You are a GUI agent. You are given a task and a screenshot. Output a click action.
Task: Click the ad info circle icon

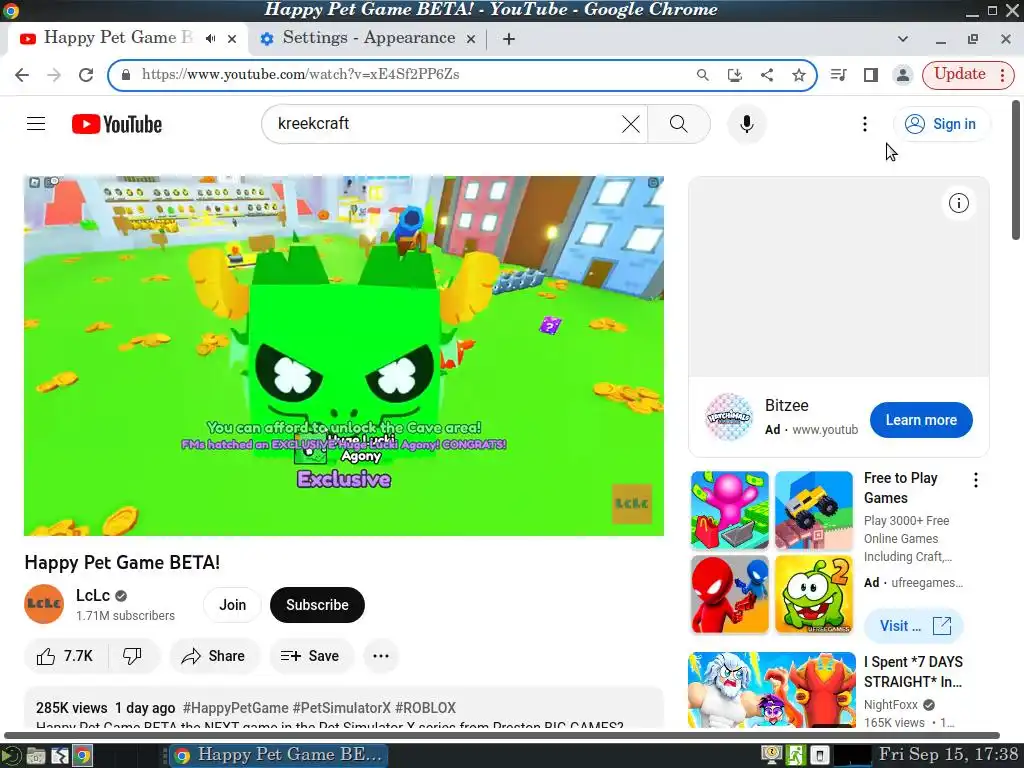[958, 203]
